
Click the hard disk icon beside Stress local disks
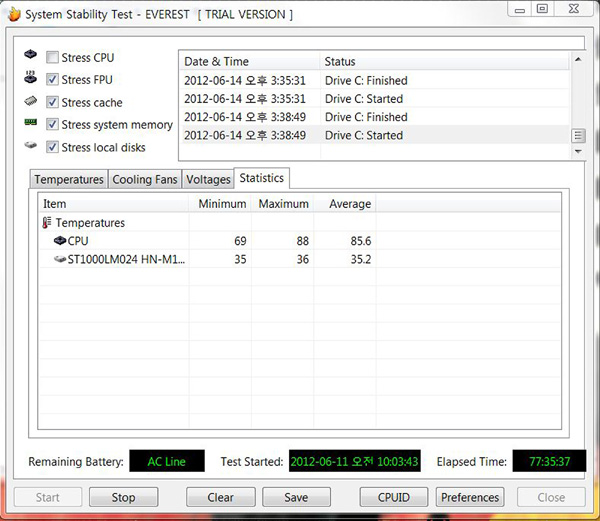point(31,145)
